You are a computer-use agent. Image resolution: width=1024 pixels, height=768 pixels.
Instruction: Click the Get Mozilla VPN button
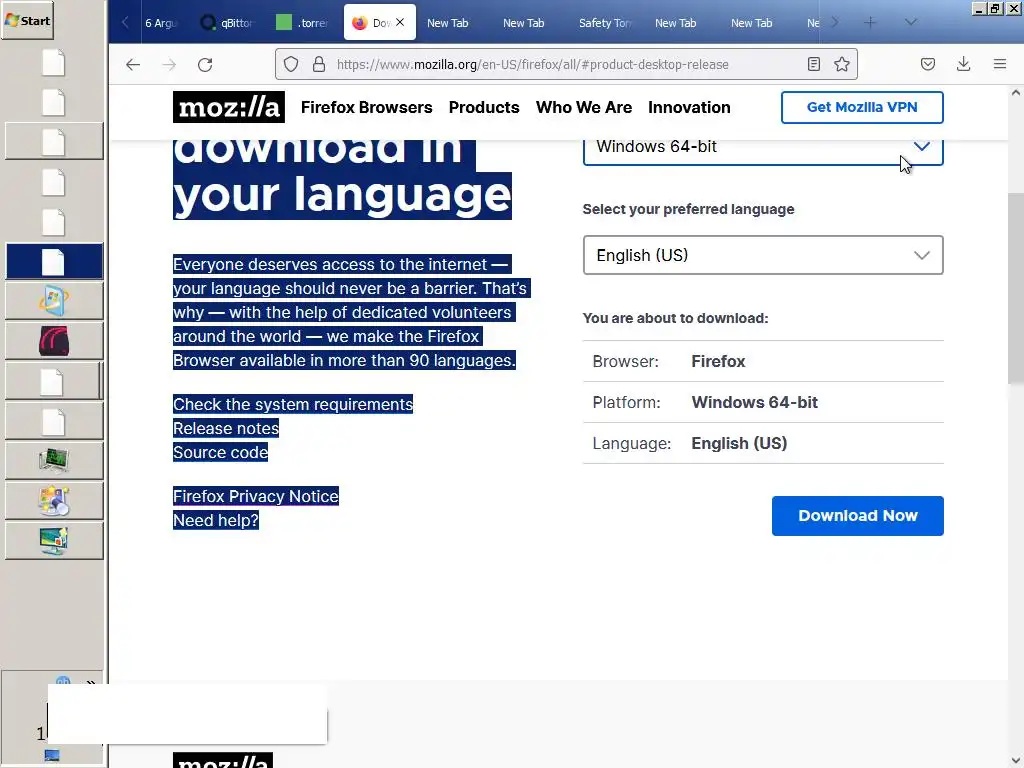862,107
